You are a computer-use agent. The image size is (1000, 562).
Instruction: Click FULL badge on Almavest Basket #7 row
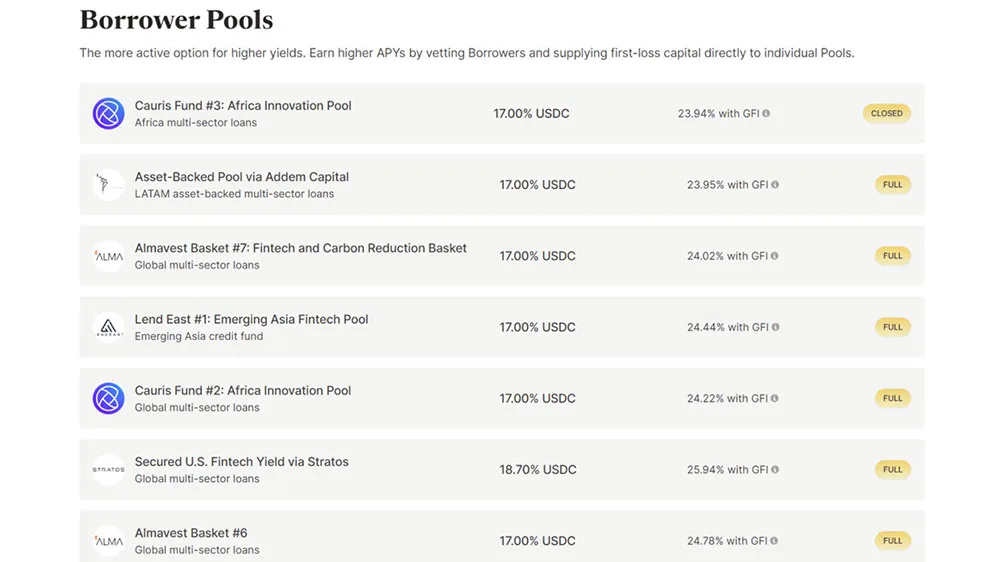pyautogui.click(x=892, y=256)
